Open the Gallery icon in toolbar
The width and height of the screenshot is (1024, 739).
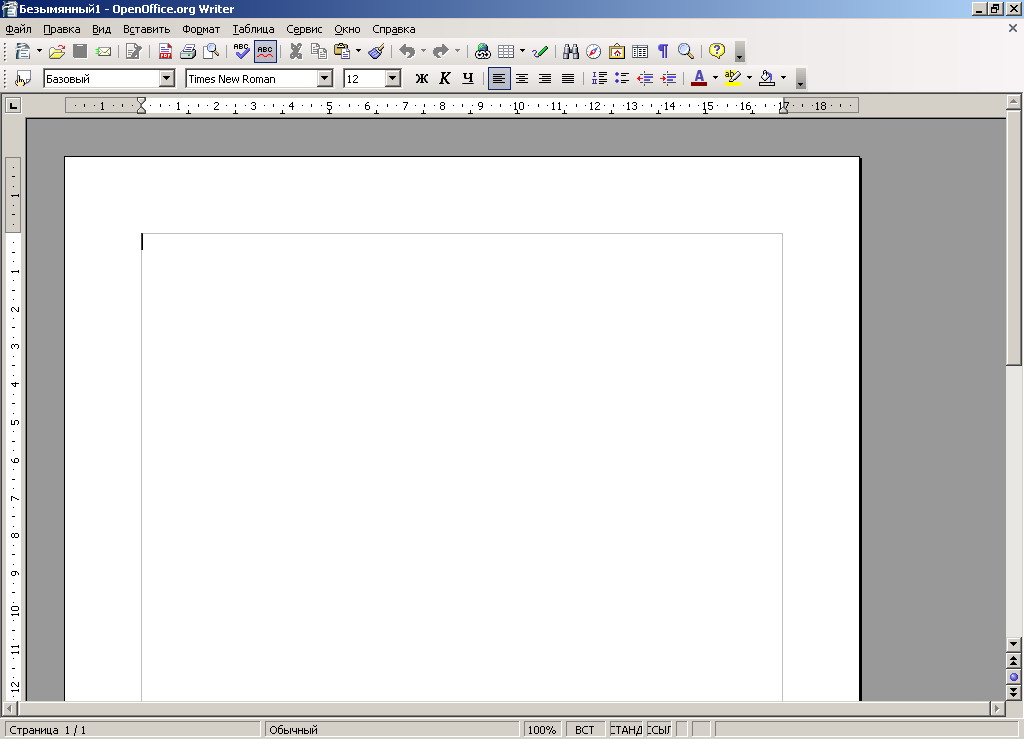coord(617,51)
